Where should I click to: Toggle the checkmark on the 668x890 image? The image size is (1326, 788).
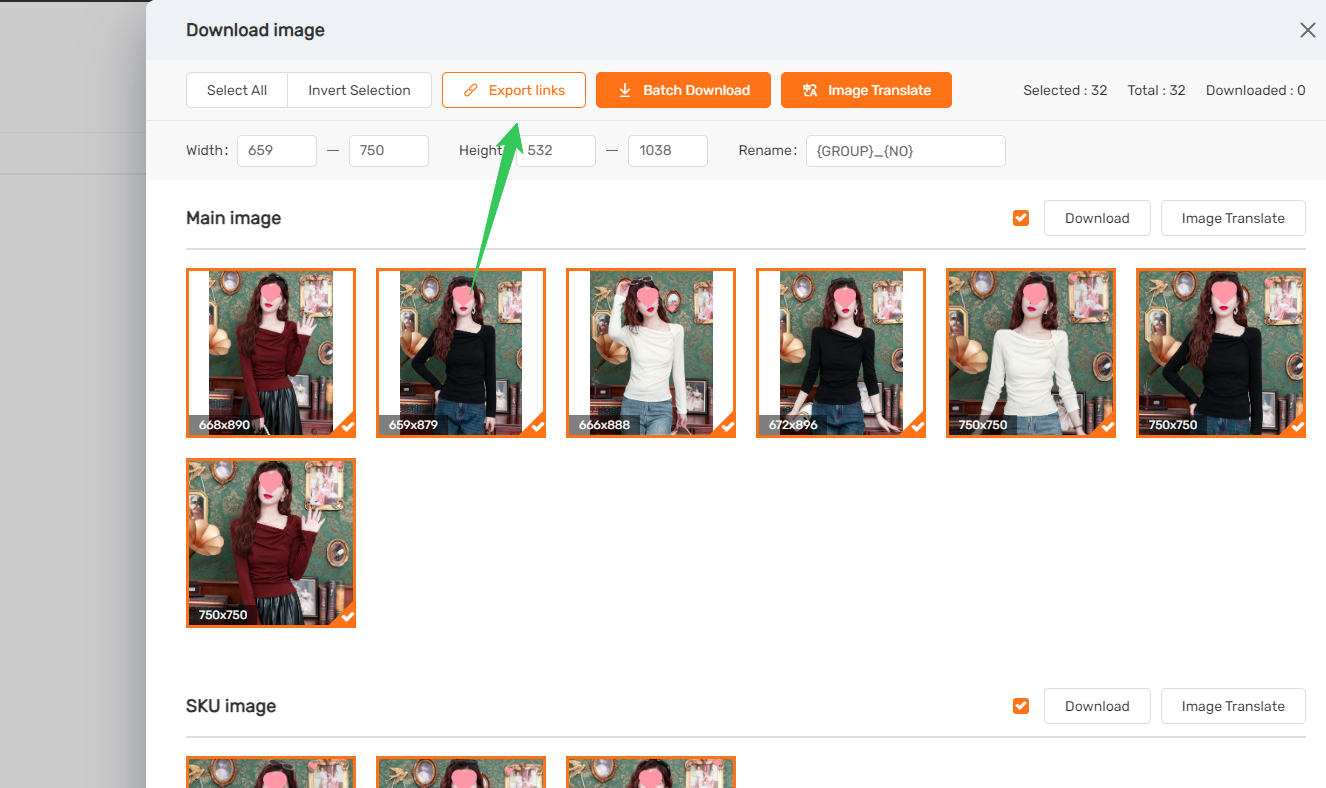pyautogui.click(x=347, y=427)
